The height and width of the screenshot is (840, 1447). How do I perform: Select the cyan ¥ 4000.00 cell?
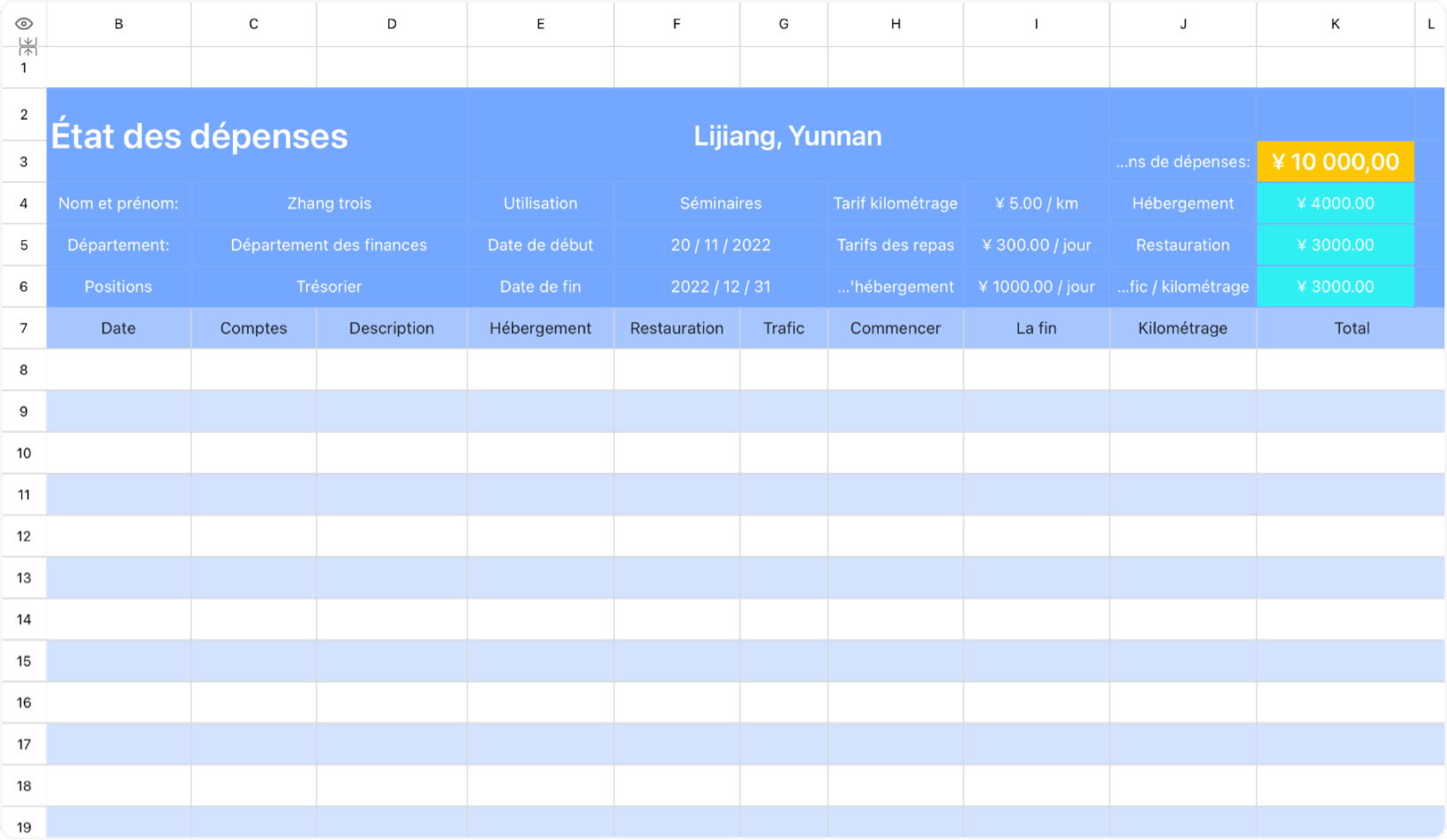click(x=1336, y=204)
